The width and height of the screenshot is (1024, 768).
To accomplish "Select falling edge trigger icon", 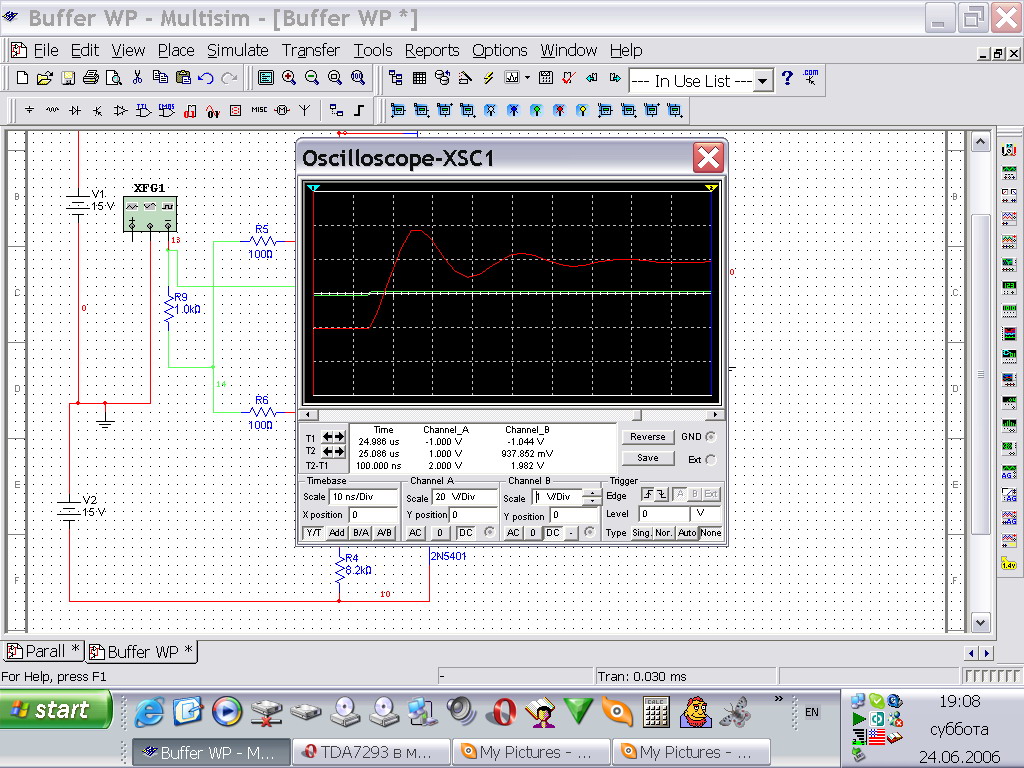I will pyautogui.click(x=661, y=494).
